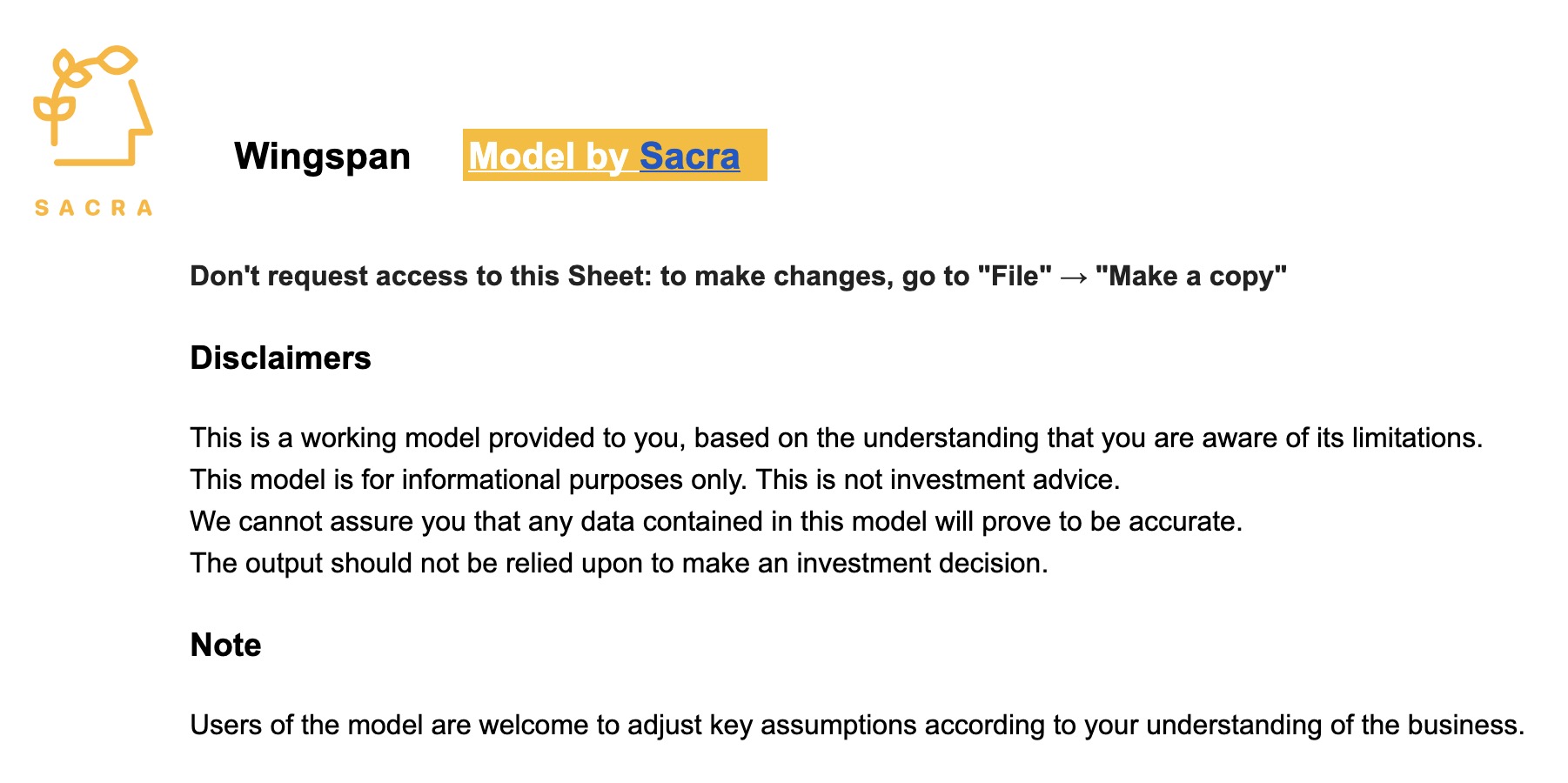Click the house roof outline in the logo

coord(139,107)
